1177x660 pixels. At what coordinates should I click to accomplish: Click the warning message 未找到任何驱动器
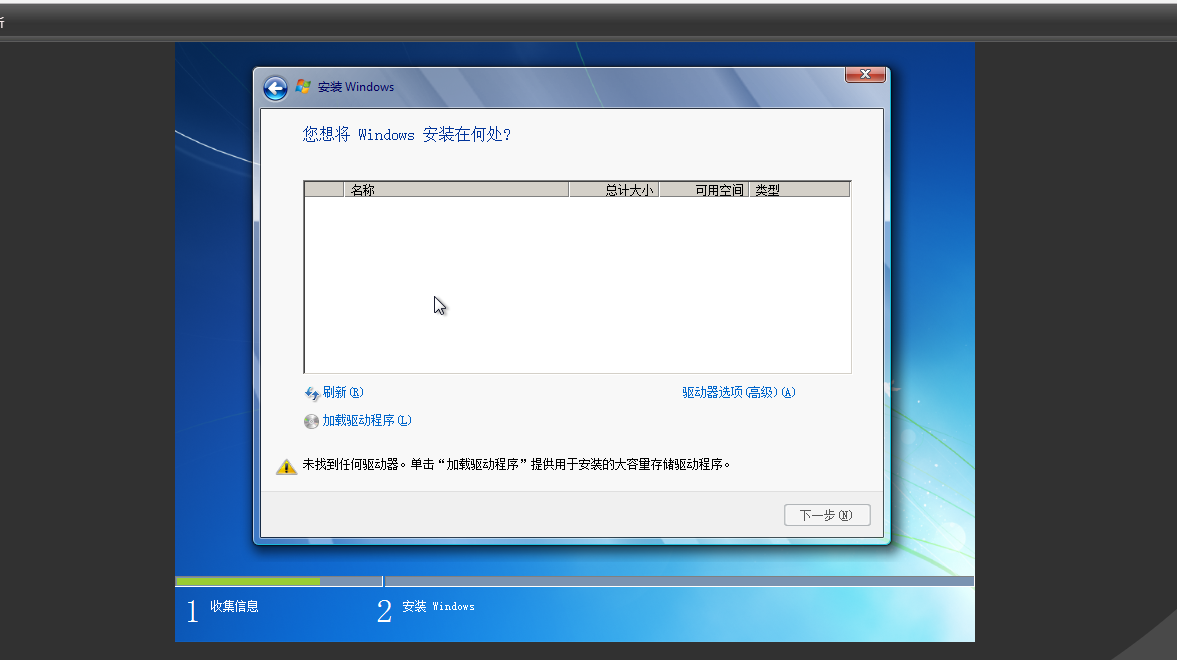tap(516, 465)
